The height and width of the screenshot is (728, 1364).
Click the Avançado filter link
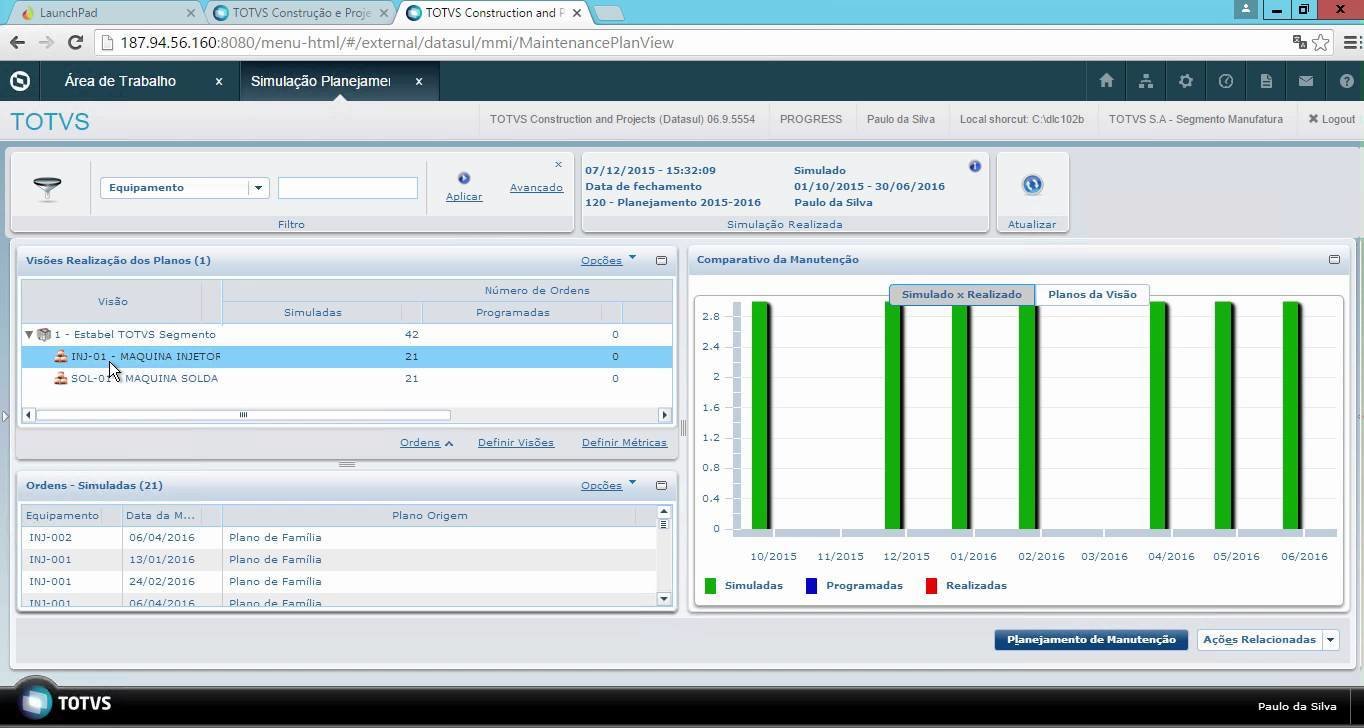(536, 187)
